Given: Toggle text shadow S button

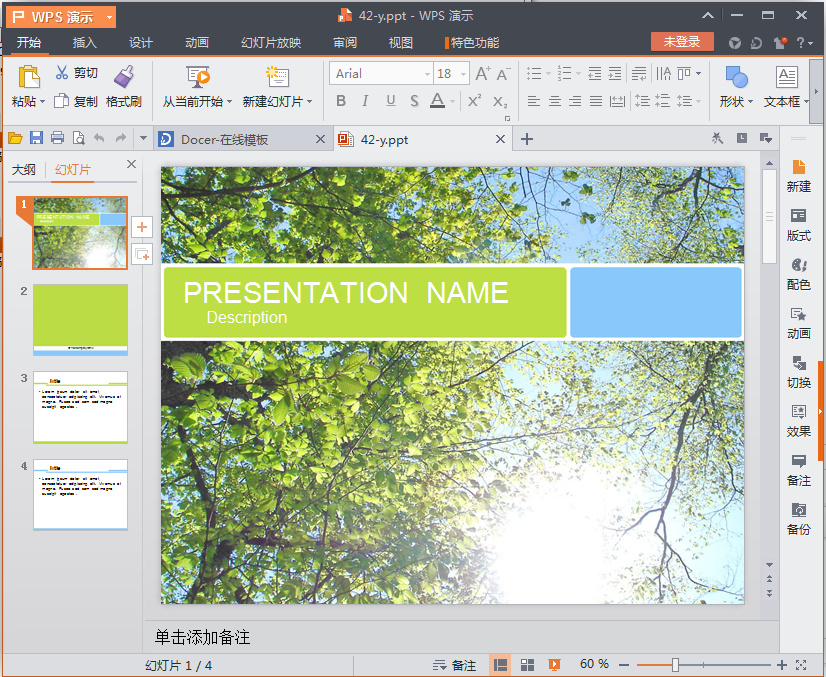Looking at the screenshot, I should point(414,101).
